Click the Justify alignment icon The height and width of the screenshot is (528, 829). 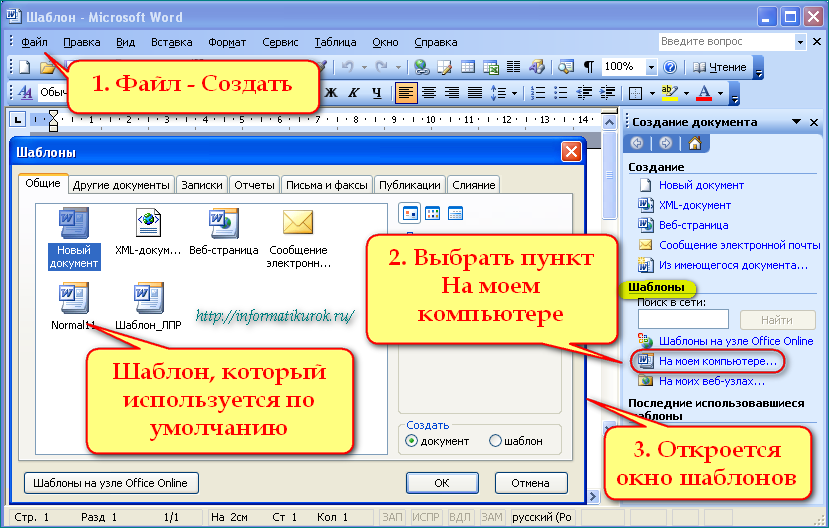click(475, 93)
